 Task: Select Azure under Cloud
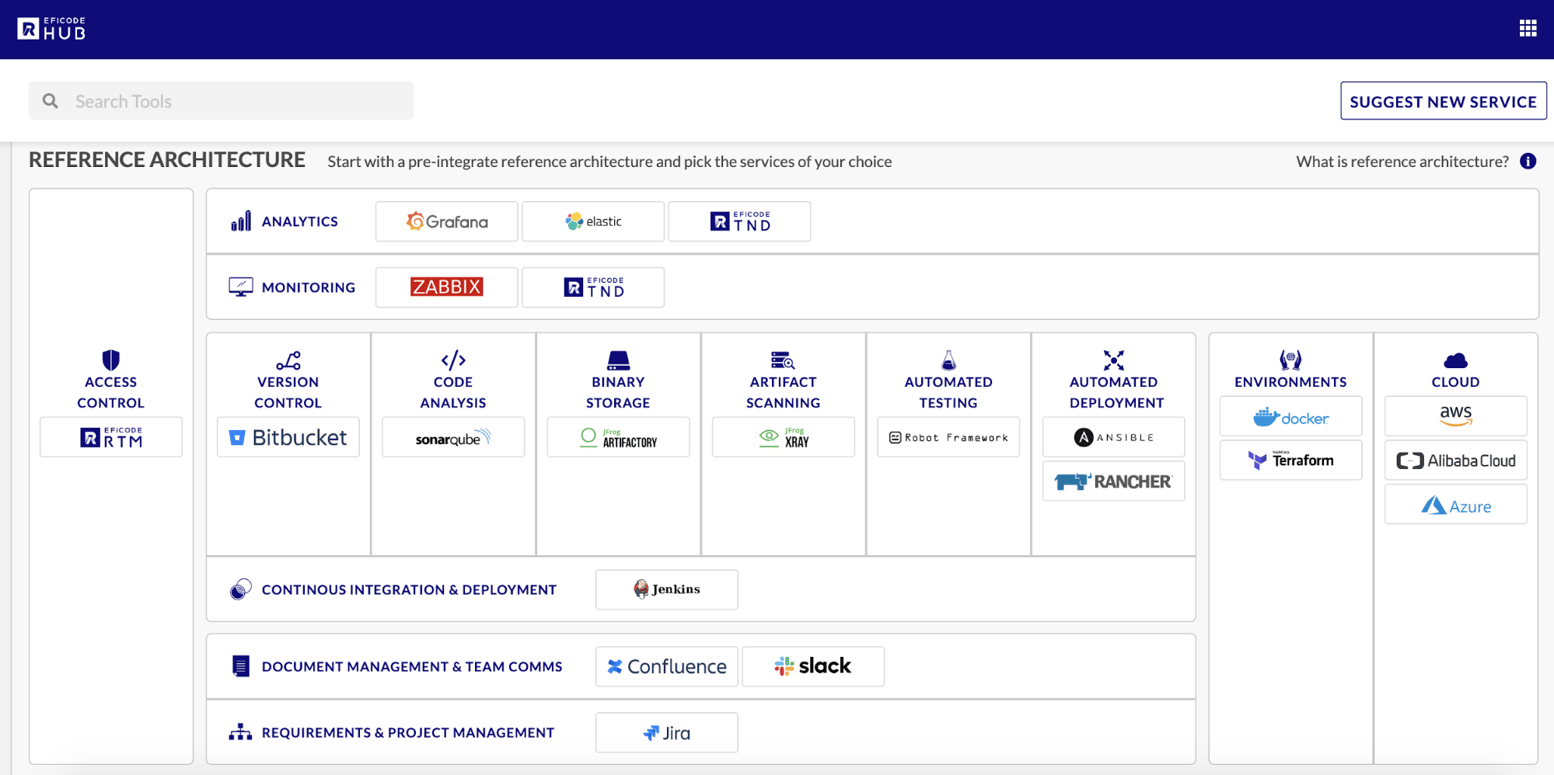(x=1455, y=504)
